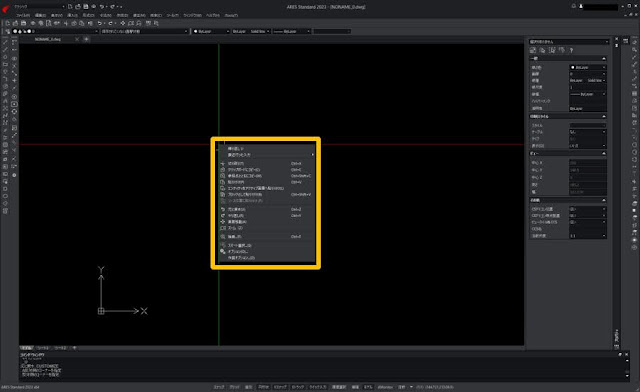The height and width of the screenshot is (392, 640).
Task: Click Cut scissors icon in context menu
Action: pyautogui.click(x=222, y=163)
